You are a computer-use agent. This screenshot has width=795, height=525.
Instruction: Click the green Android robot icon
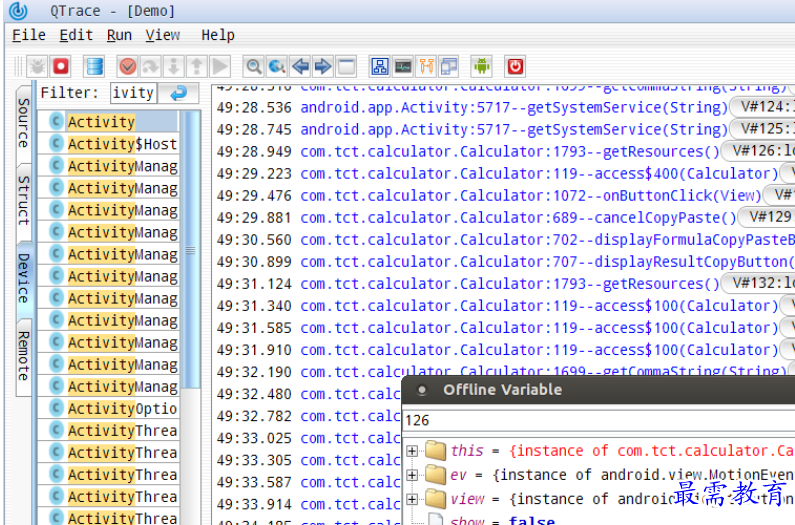pos(482,67)
